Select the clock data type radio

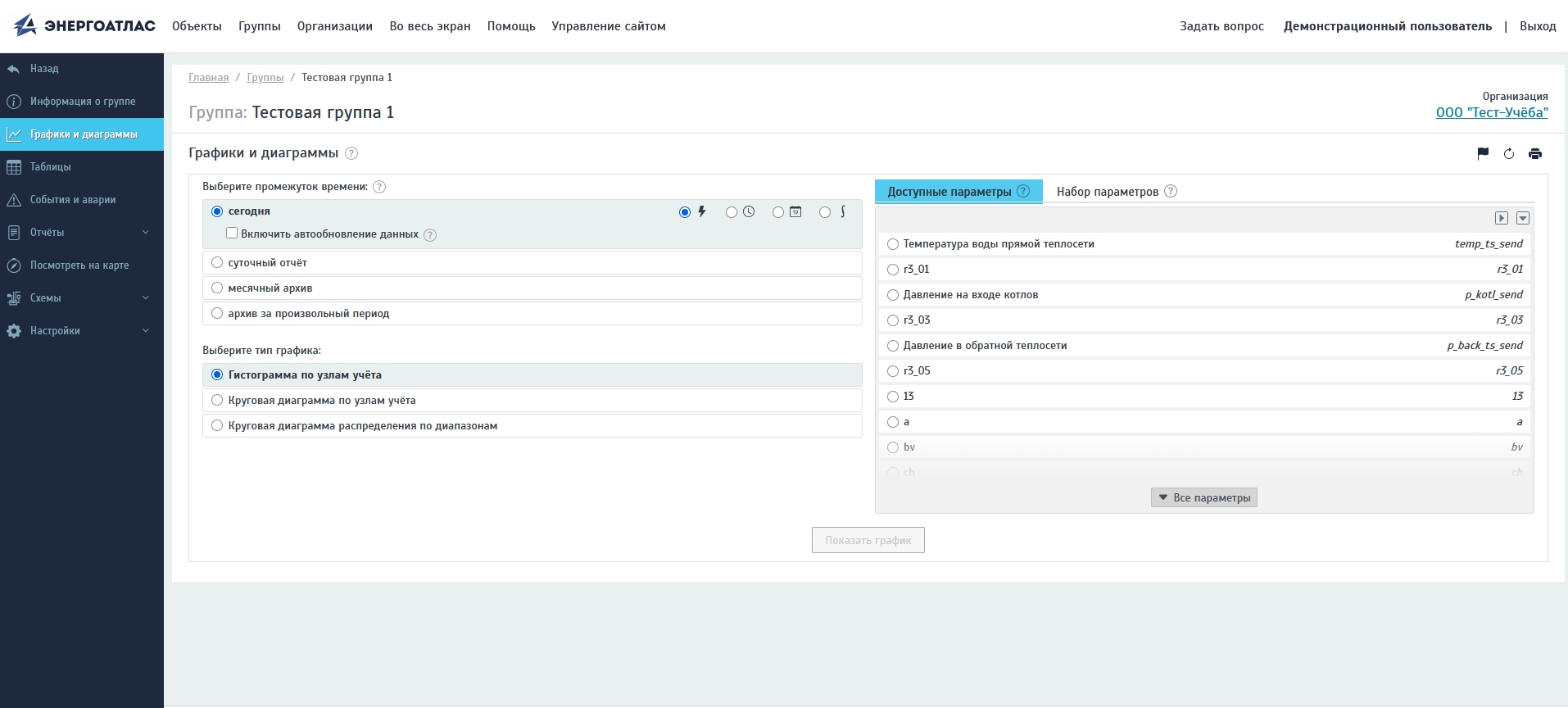click(732, 212)
